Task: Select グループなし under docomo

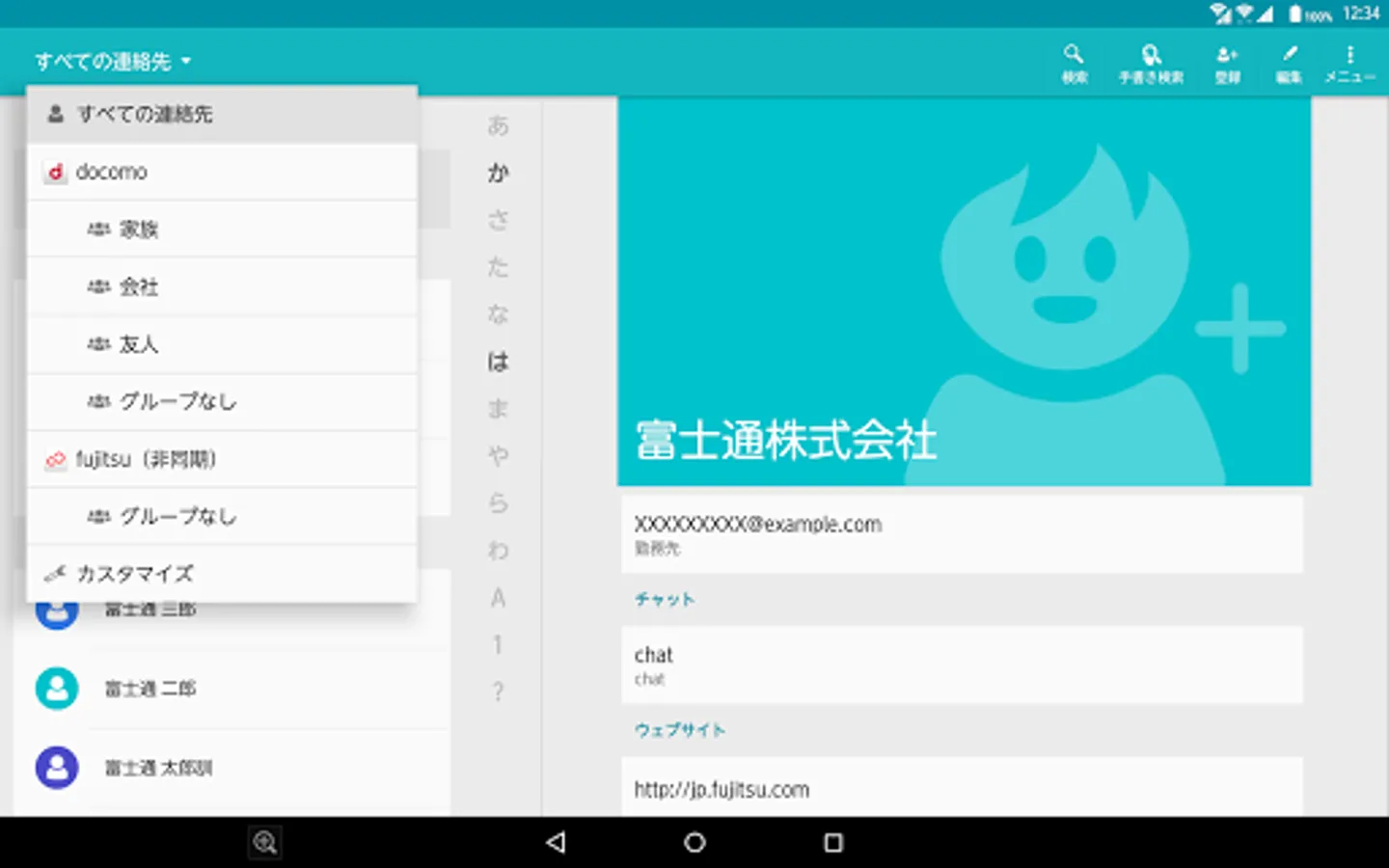Action: point(222,401)
